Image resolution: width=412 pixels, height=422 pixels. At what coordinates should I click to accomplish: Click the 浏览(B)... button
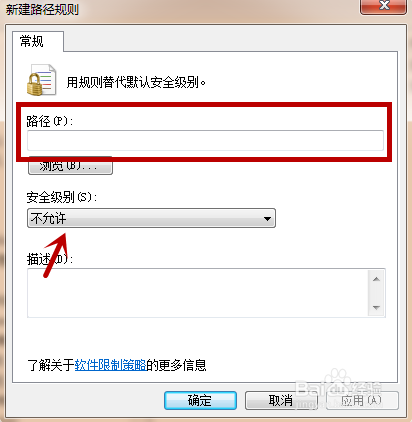click(70, 166)
